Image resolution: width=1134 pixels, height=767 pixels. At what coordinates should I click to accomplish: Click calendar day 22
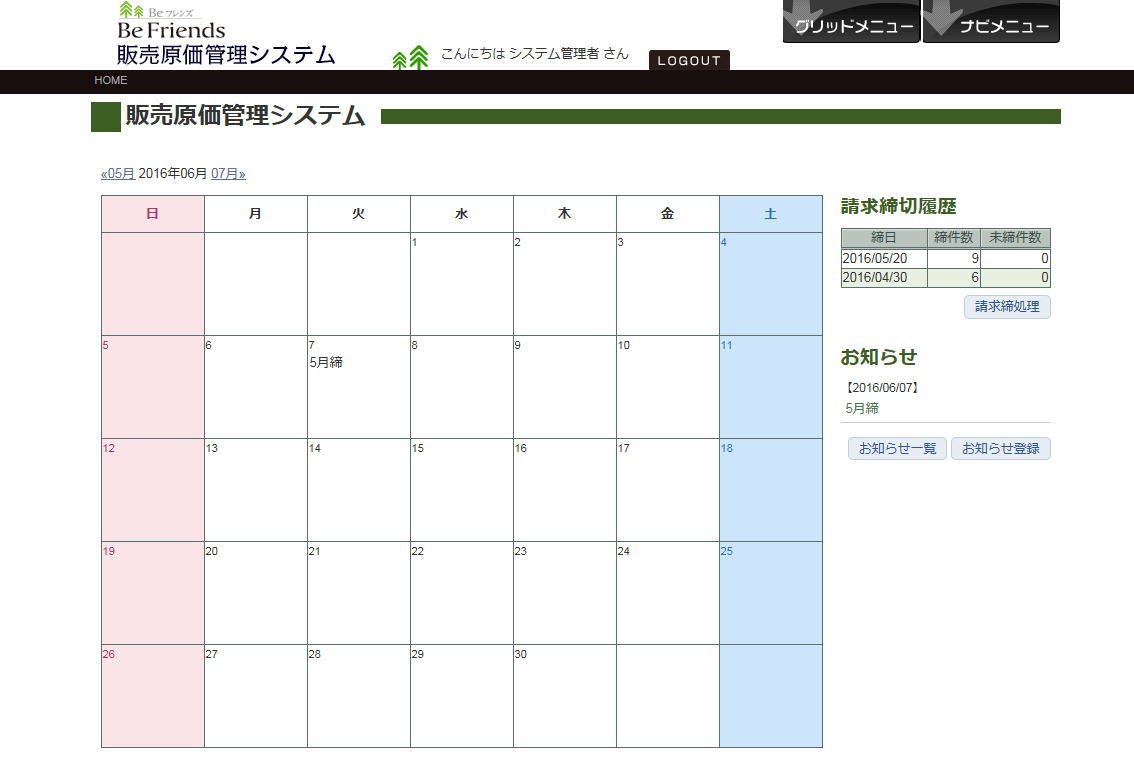(x=462, y=593)
